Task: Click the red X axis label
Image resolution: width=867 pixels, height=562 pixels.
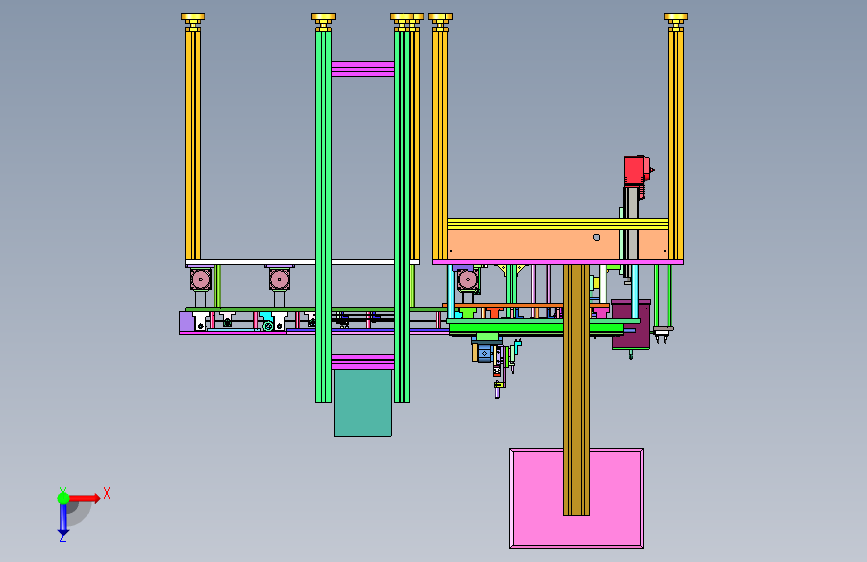Action: (x=107, y=493)
